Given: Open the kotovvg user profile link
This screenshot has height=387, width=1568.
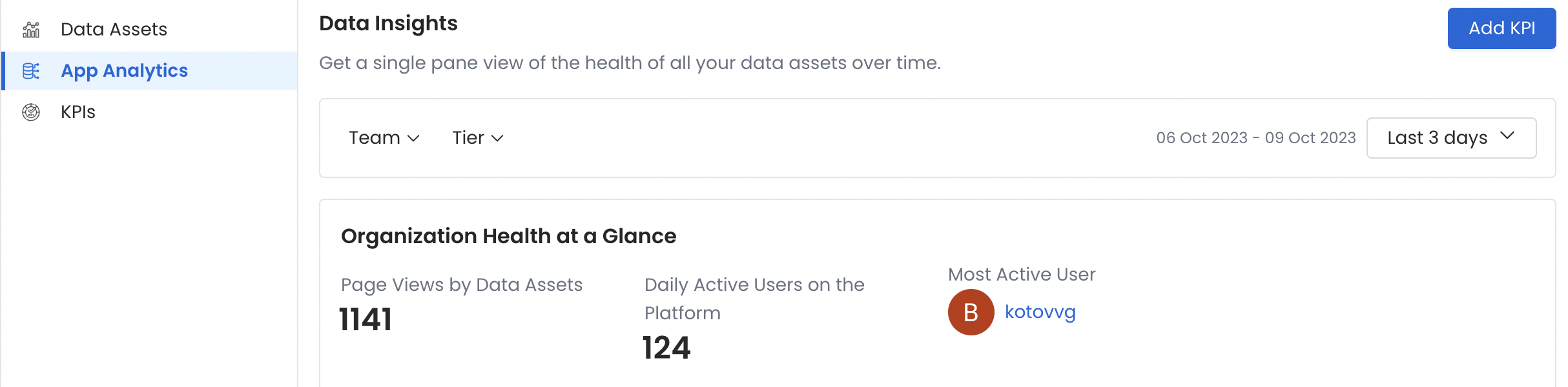Looking at the screenshot, I should pos(1040,312).
